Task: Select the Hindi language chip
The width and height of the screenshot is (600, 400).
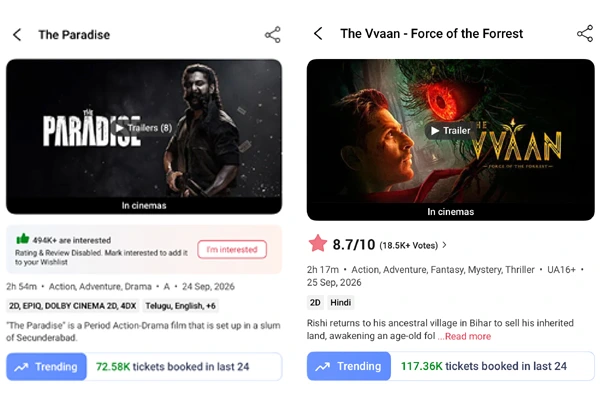Action: [341, 302]
